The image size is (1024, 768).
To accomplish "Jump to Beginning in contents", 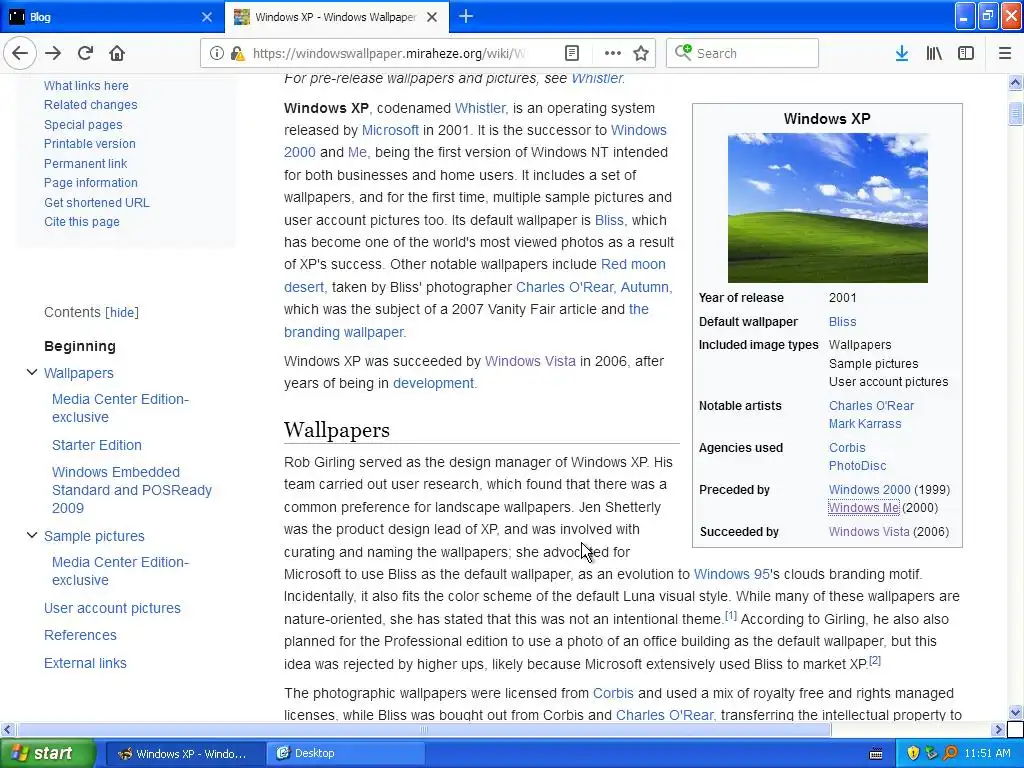I will (80, 346).
